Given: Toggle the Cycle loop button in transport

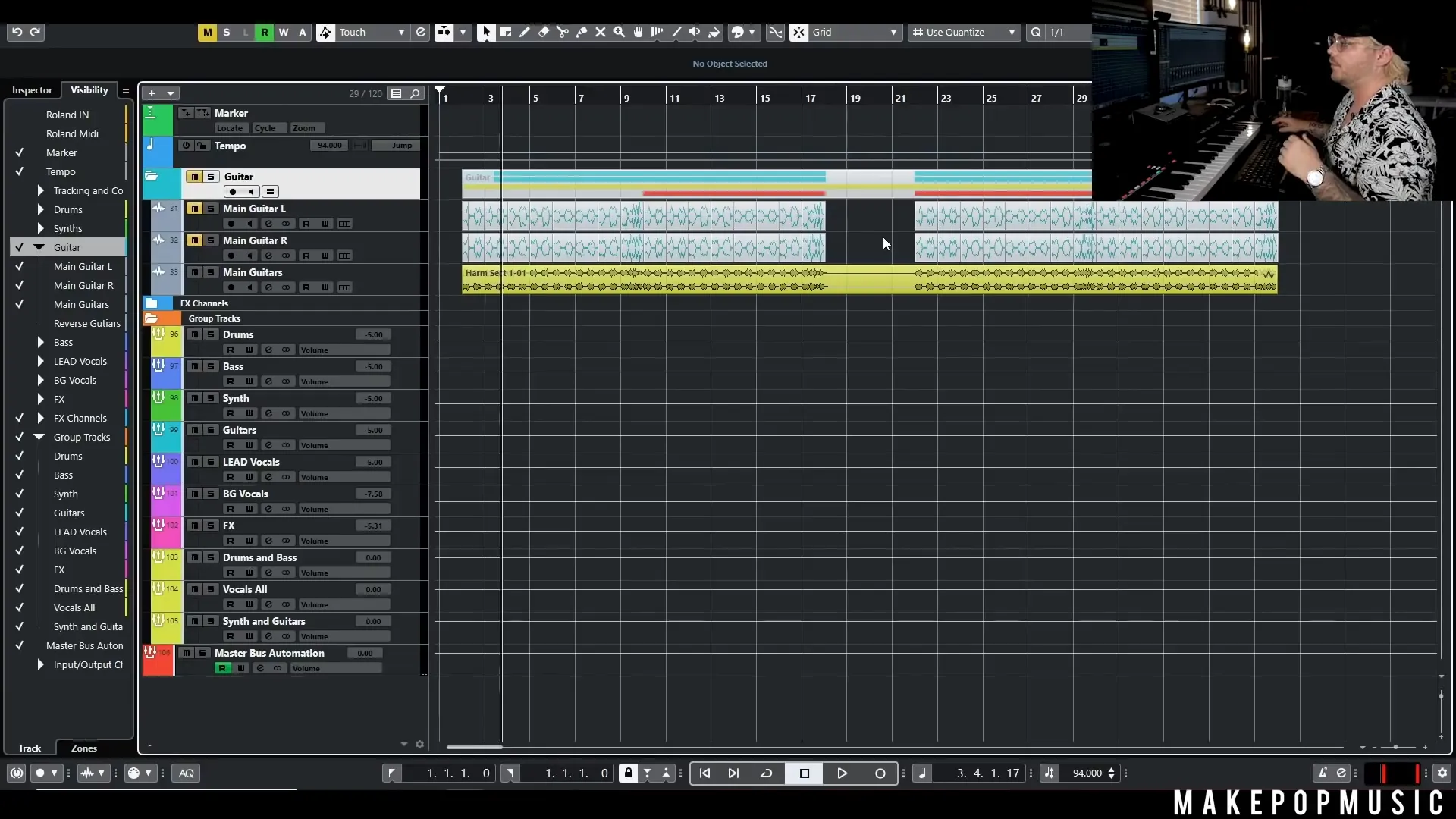Looking at the screenshot, I should point(767,773).
